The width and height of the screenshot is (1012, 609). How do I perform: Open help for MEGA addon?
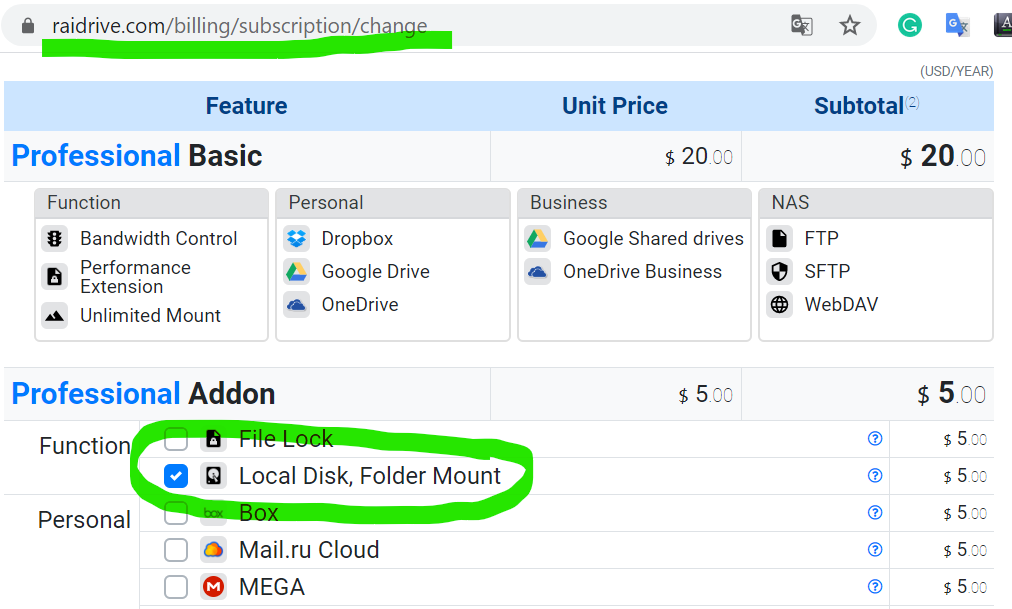[875, 587]
